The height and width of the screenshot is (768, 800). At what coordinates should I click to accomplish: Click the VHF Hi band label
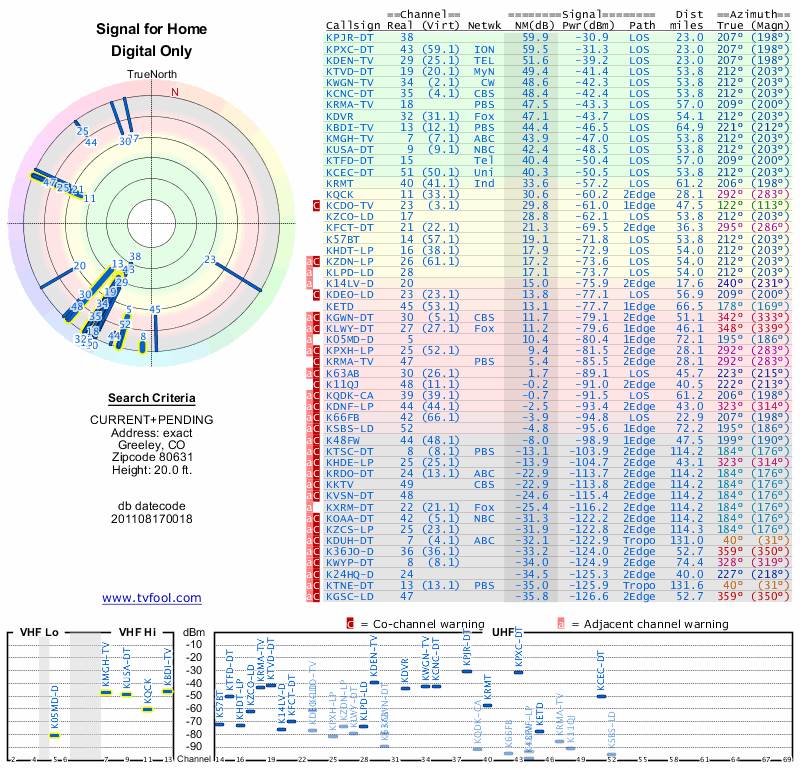137,632
